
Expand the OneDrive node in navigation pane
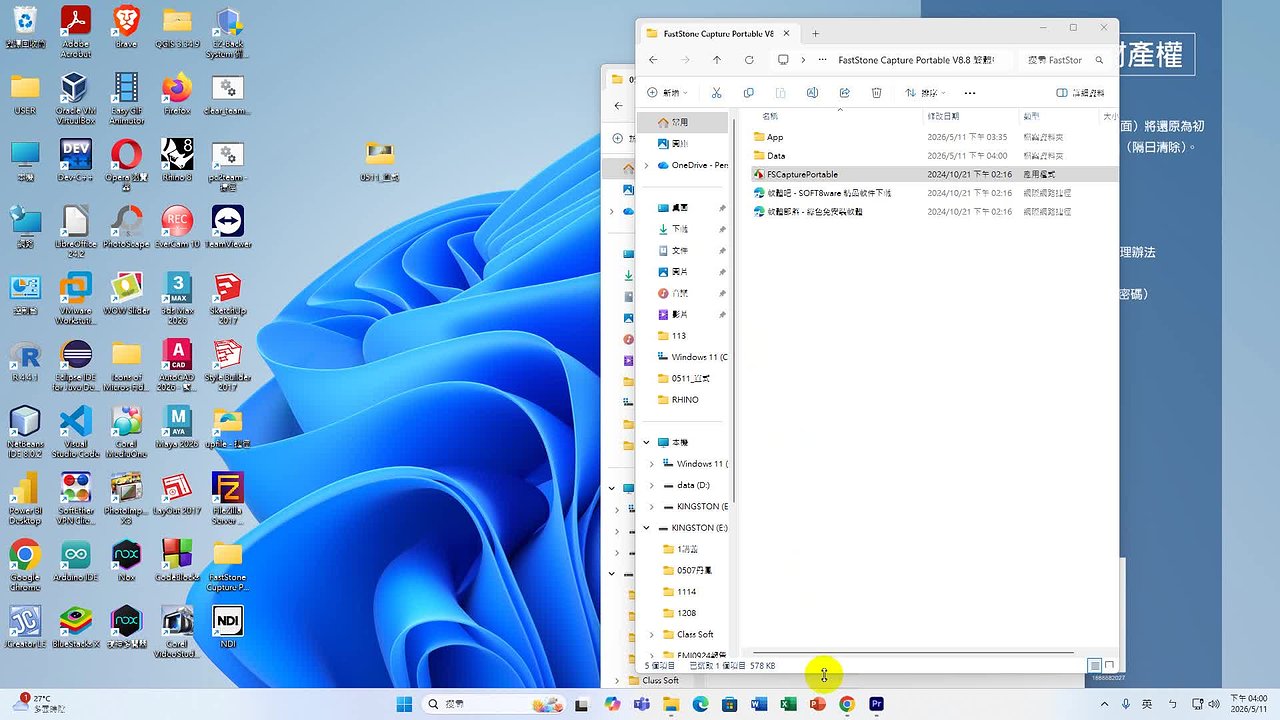coord(648,165)
